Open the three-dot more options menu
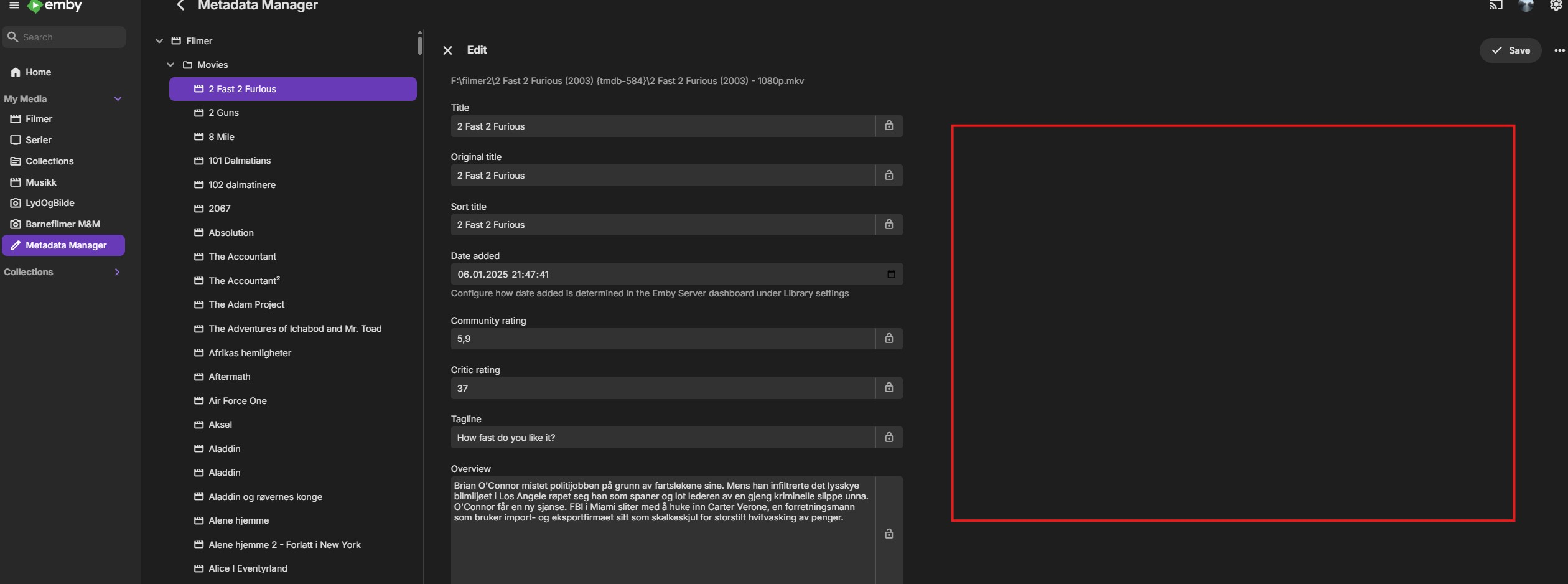This screenshot has height=584, width=1568. click(x=1559, y=50)
